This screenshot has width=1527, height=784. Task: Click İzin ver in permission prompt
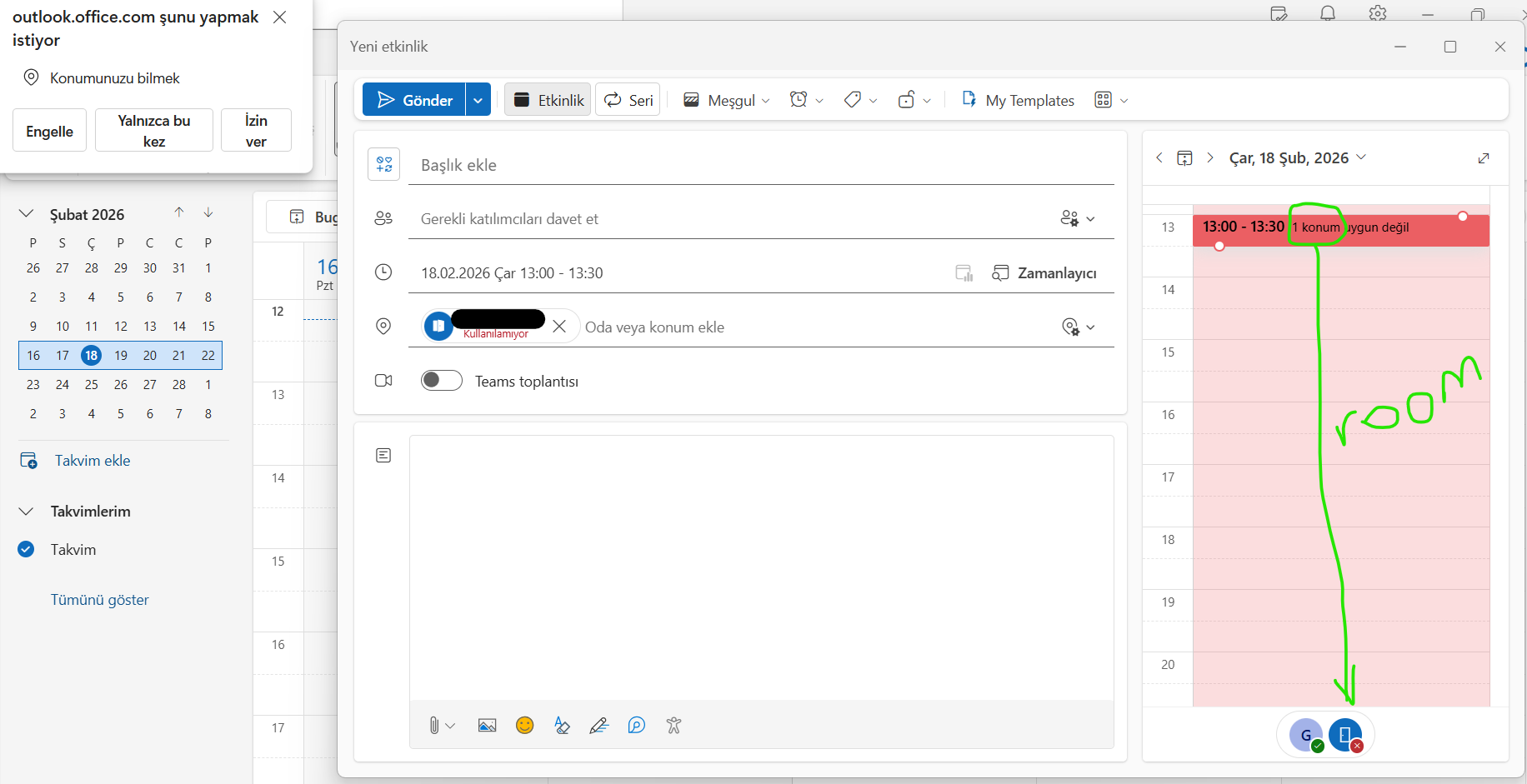[x=256, y=131]
